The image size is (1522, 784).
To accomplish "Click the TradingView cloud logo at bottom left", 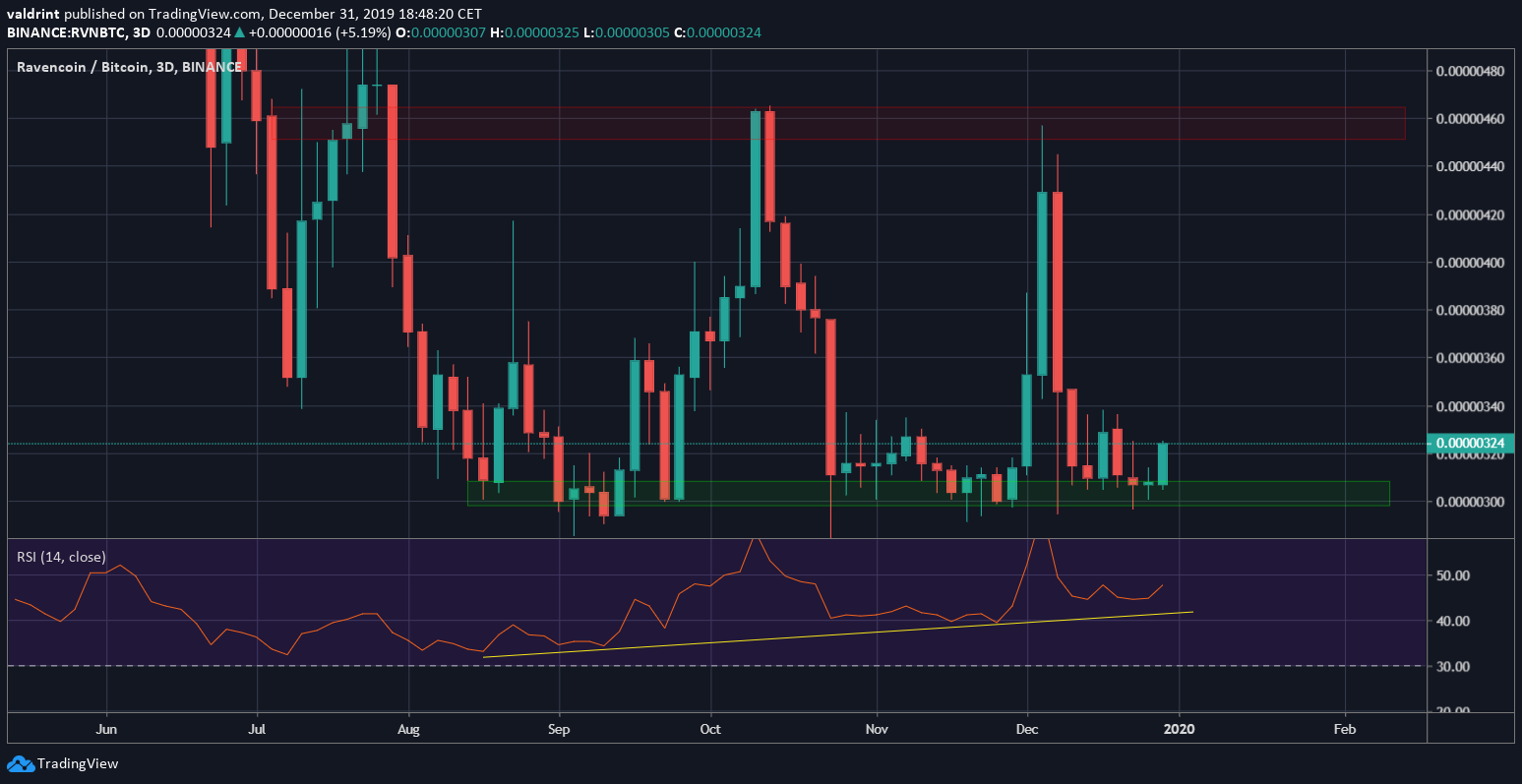I will coord(22,763).
